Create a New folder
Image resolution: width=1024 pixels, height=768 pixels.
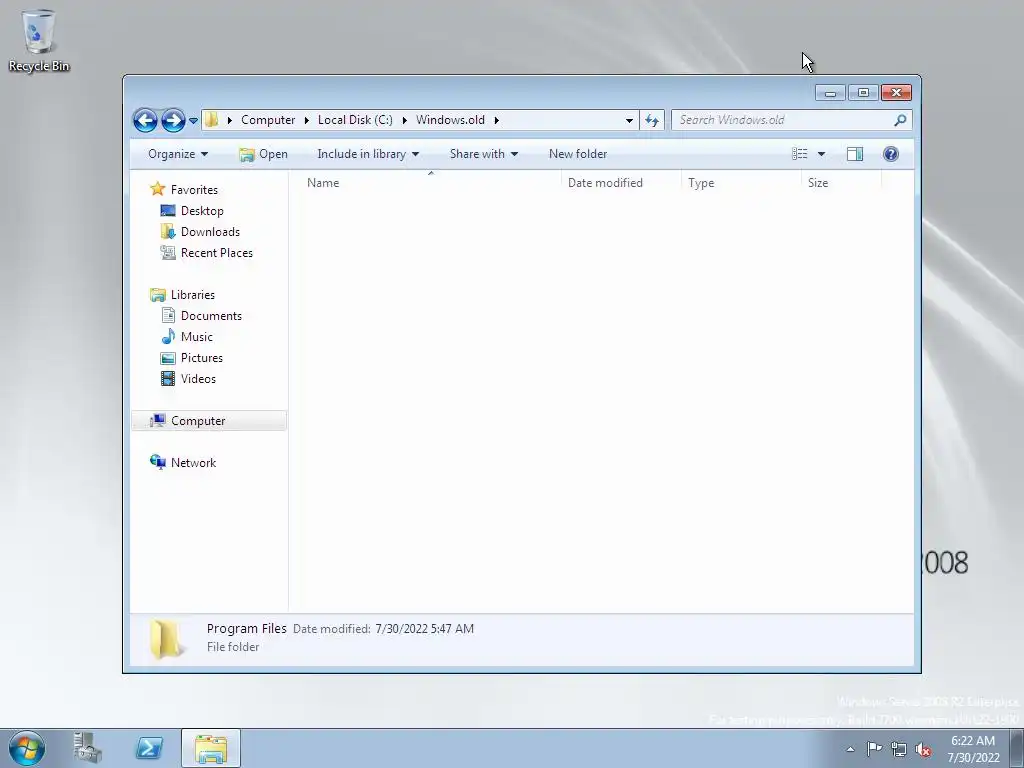(578, 154)
